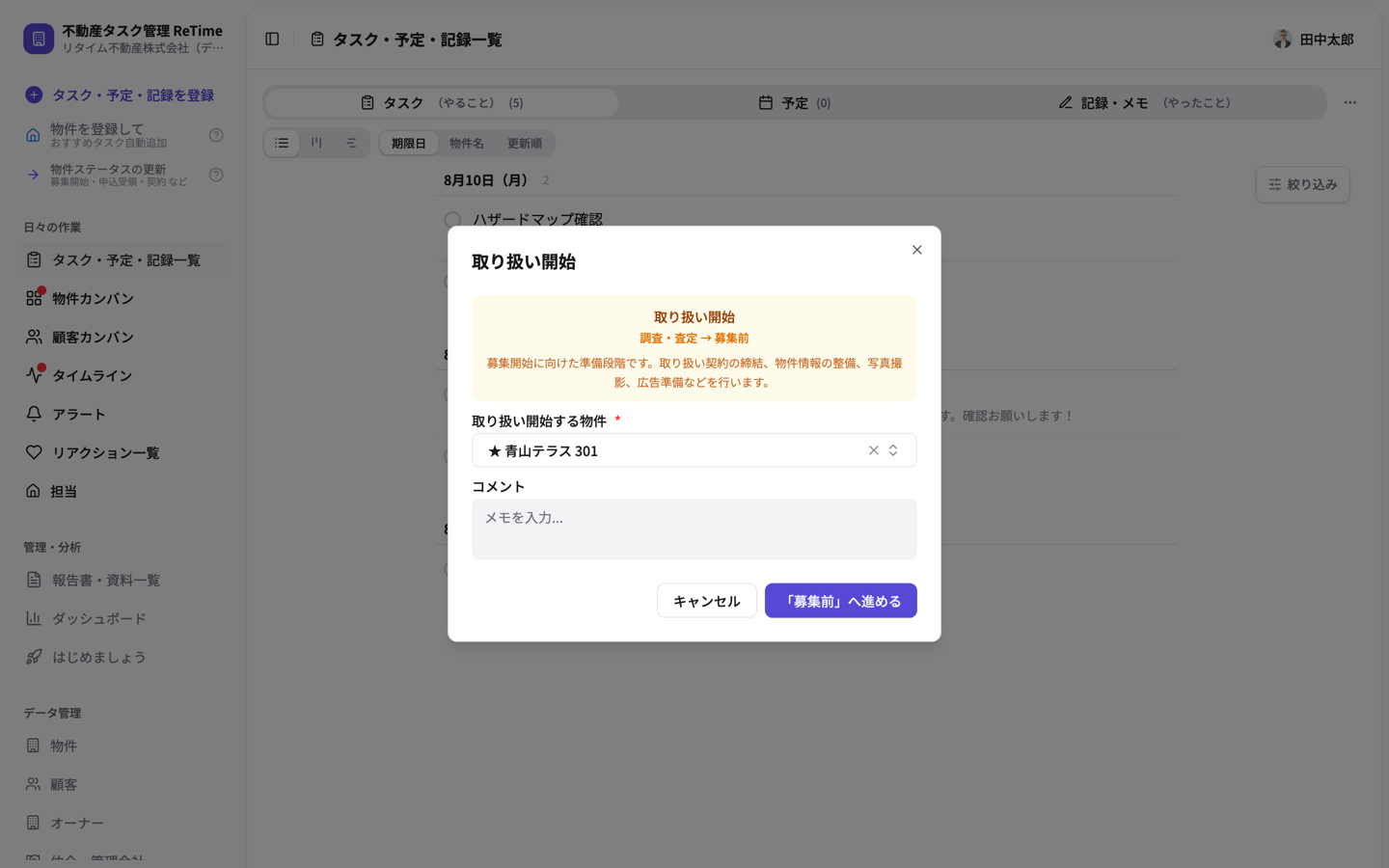Open アラート in the sidebar
This screenshot has height=868, width=1389.
[123, 414]
